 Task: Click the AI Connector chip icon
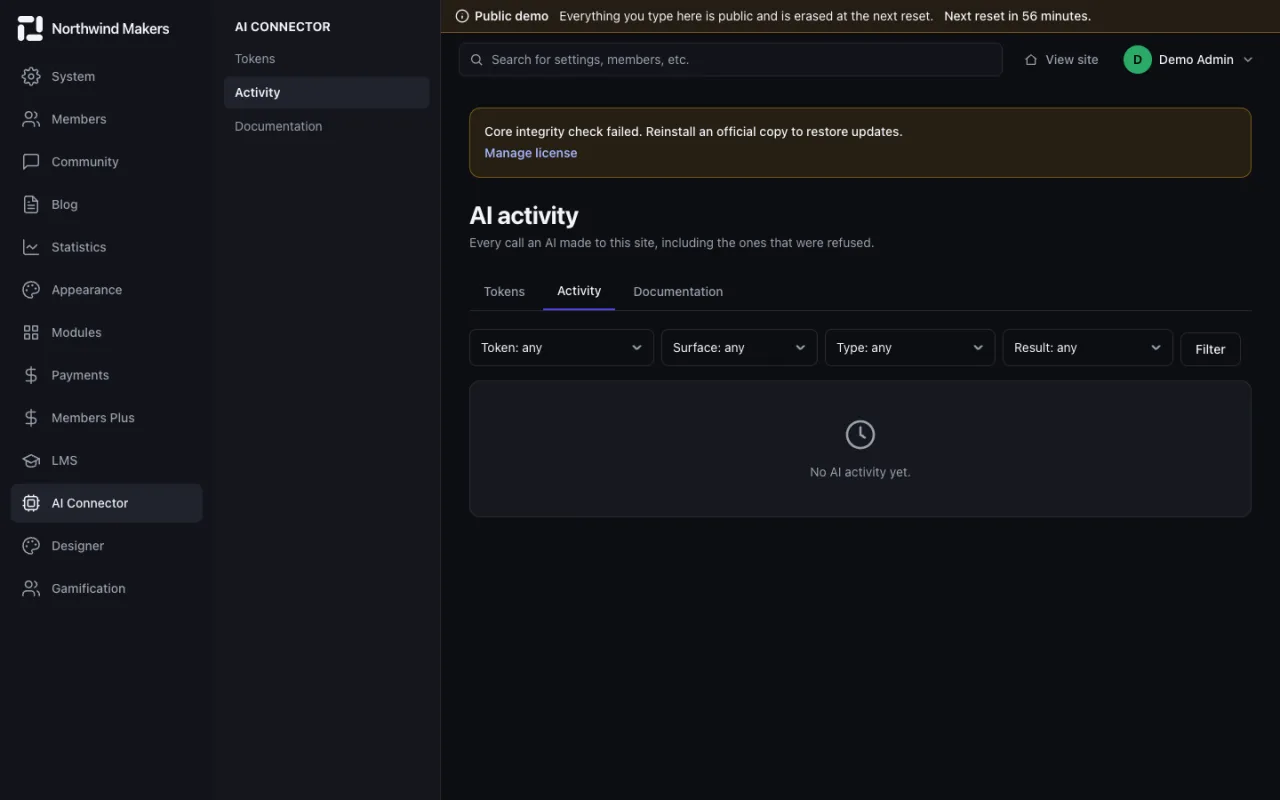pyautogui.click(x=31, y=503)
